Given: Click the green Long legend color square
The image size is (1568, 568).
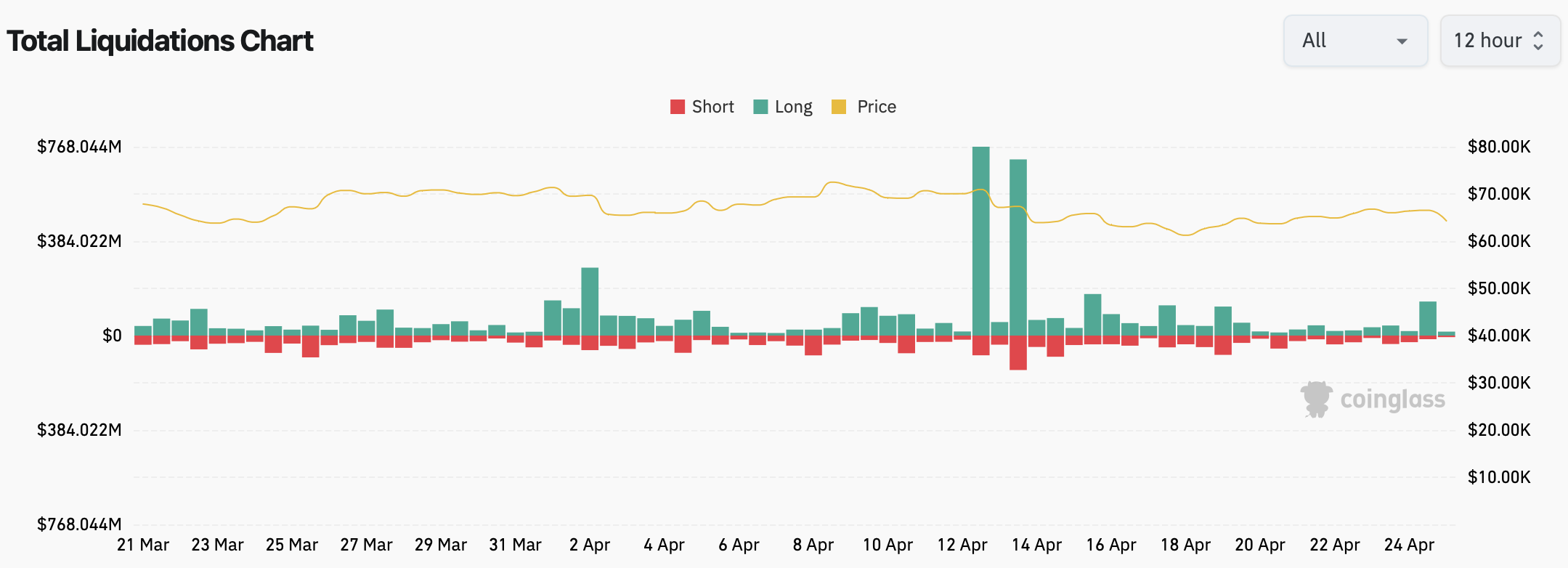Looking at the screenshot, I should (x=760, y=107).
